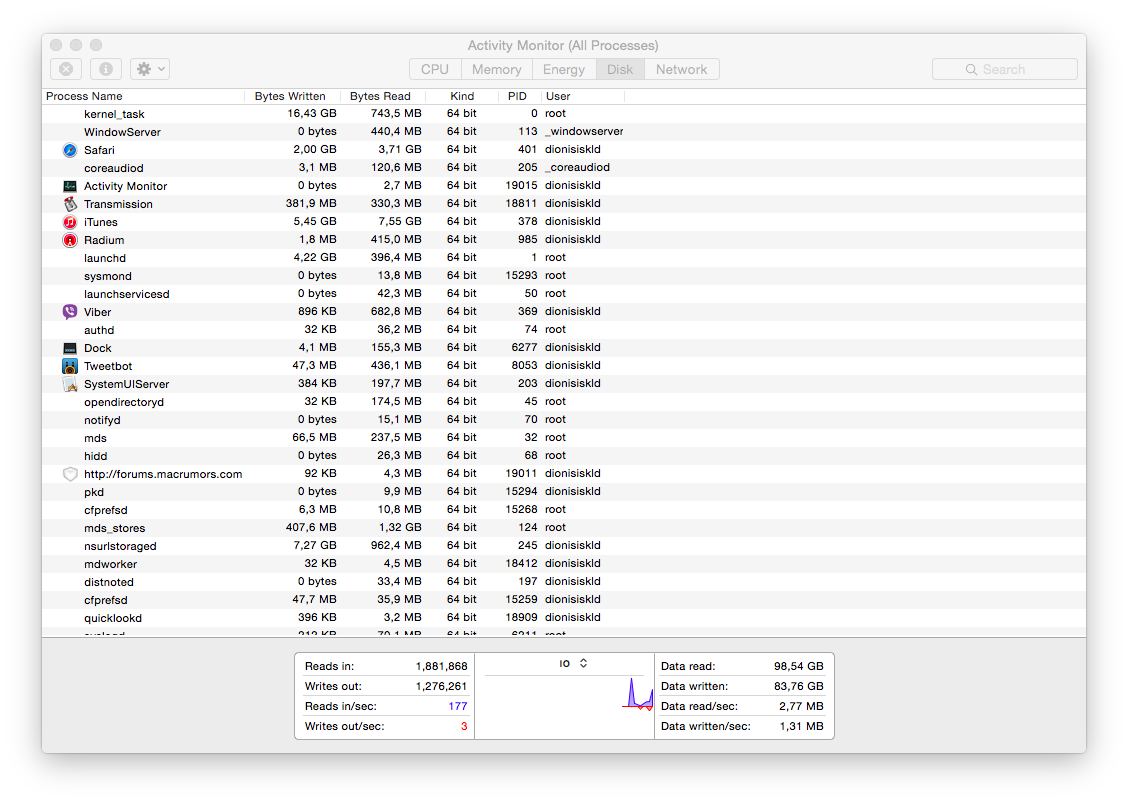Select the Disk tab
Image resolution: width=1128 pixels, height=803 pixels.
tap(620, 69)
